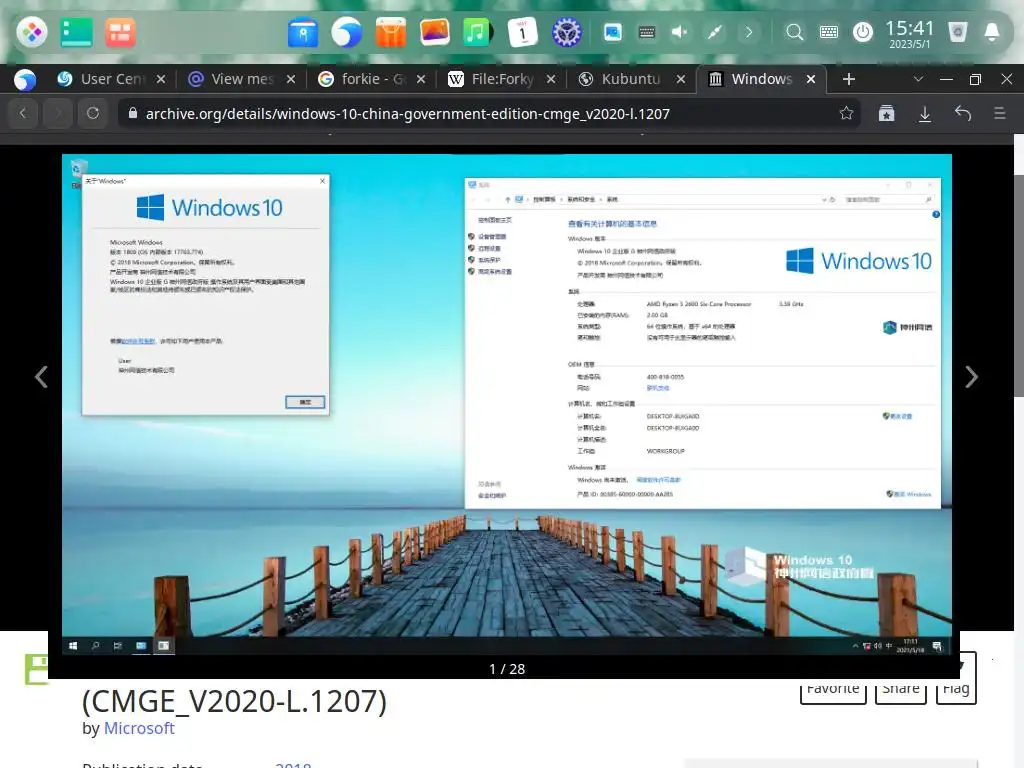Open the browser hamburger menu
The width and height of the screenshot is (1024, 768).
point(999,113)
